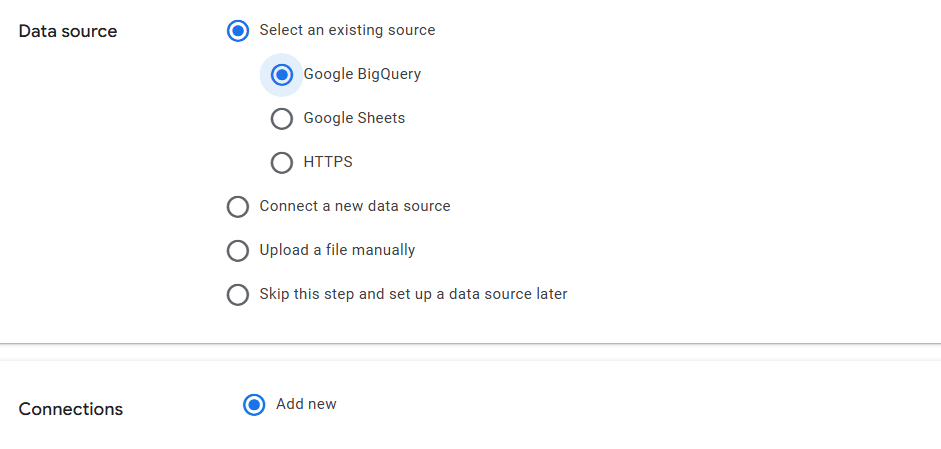Pick the Google Sheets radio circle
Viewport: 941px width, 449px height.
coord(282,119)
